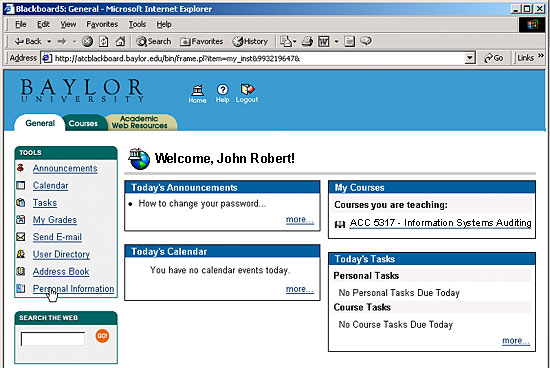
Task: Click the Blackboard Help question icon
Action: pos(222,94)
